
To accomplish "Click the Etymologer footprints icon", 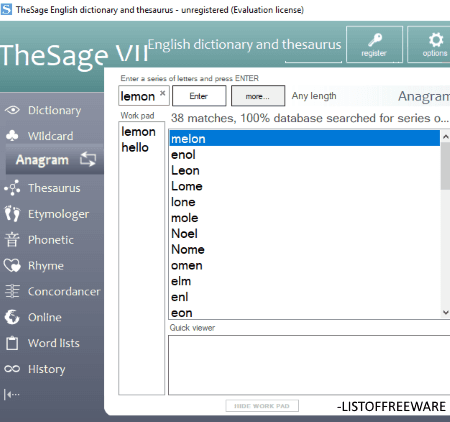I will click(x=12, y=214).
